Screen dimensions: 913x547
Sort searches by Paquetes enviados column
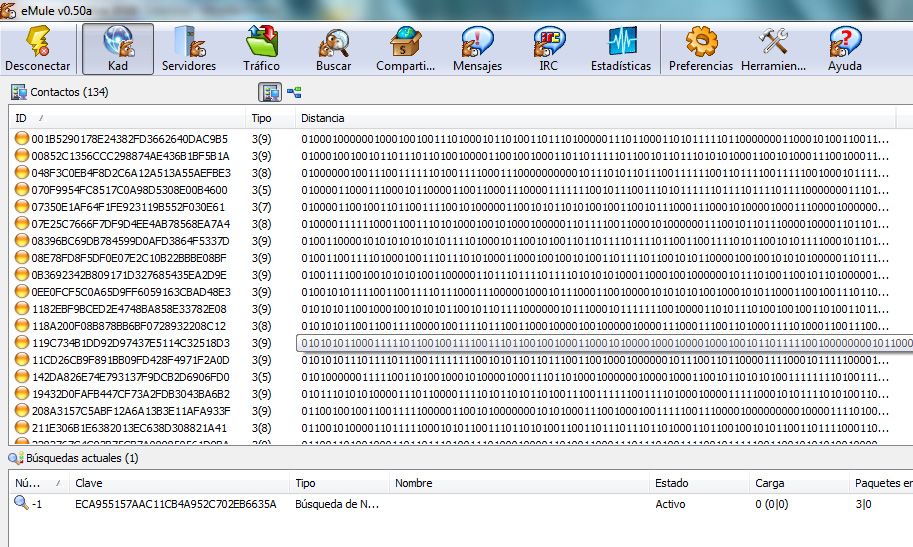(881, 483)
